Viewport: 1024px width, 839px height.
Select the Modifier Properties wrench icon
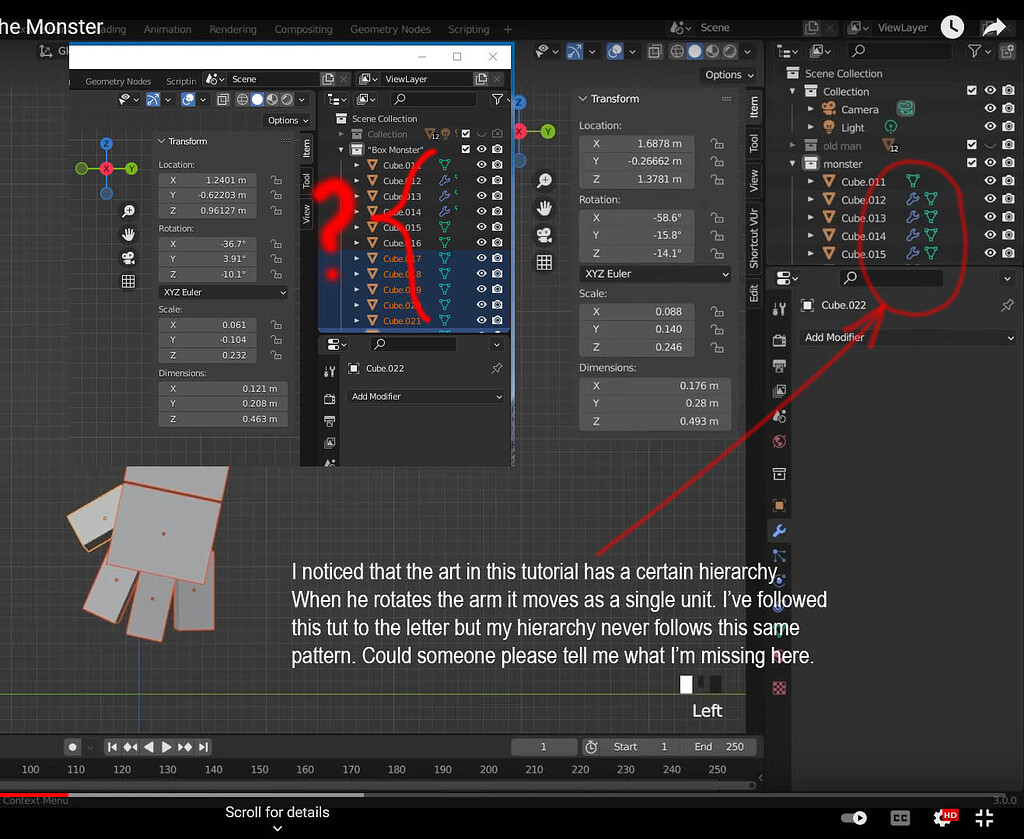[779, 530]
